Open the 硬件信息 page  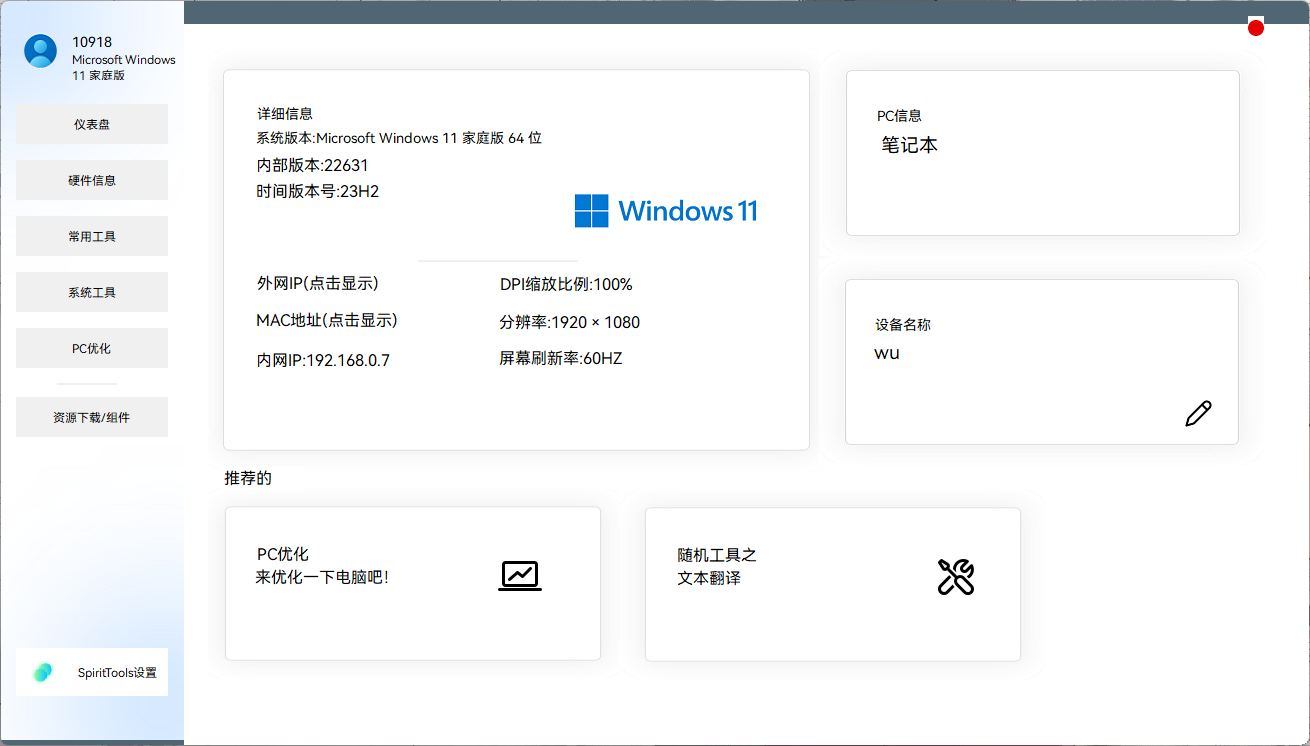click(x=92, y=181)
